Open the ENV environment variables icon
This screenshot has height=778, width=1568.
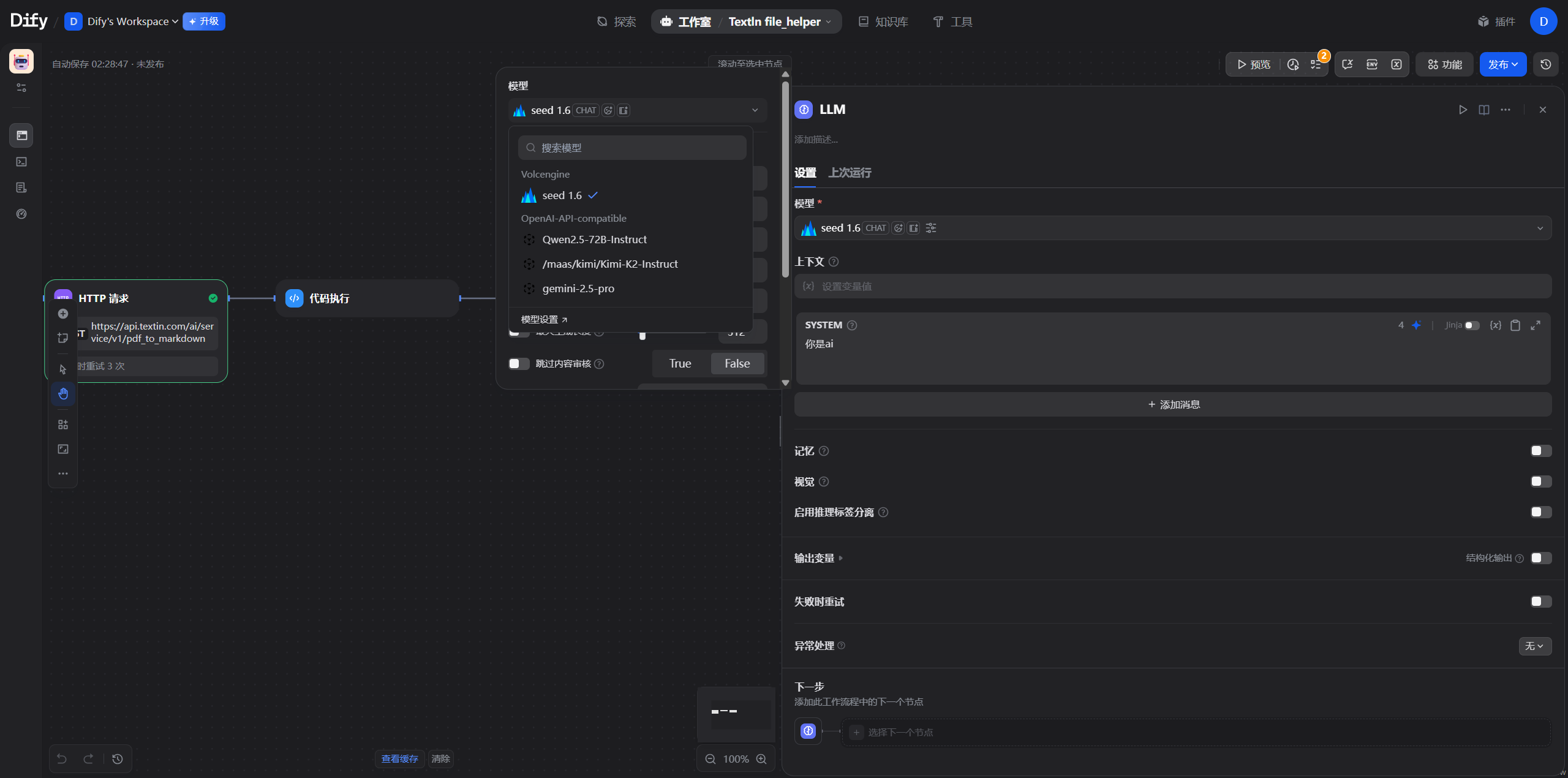pyautogui.click(x=1371, y=64)
